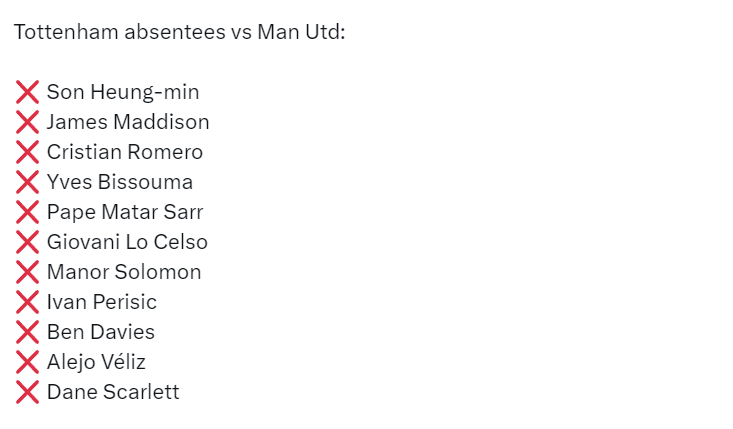Image resolution: width=733 pixels, height=429 pixels.
Task: Click the red cross beside Yves Bissouma
Action: click(27, 182)
